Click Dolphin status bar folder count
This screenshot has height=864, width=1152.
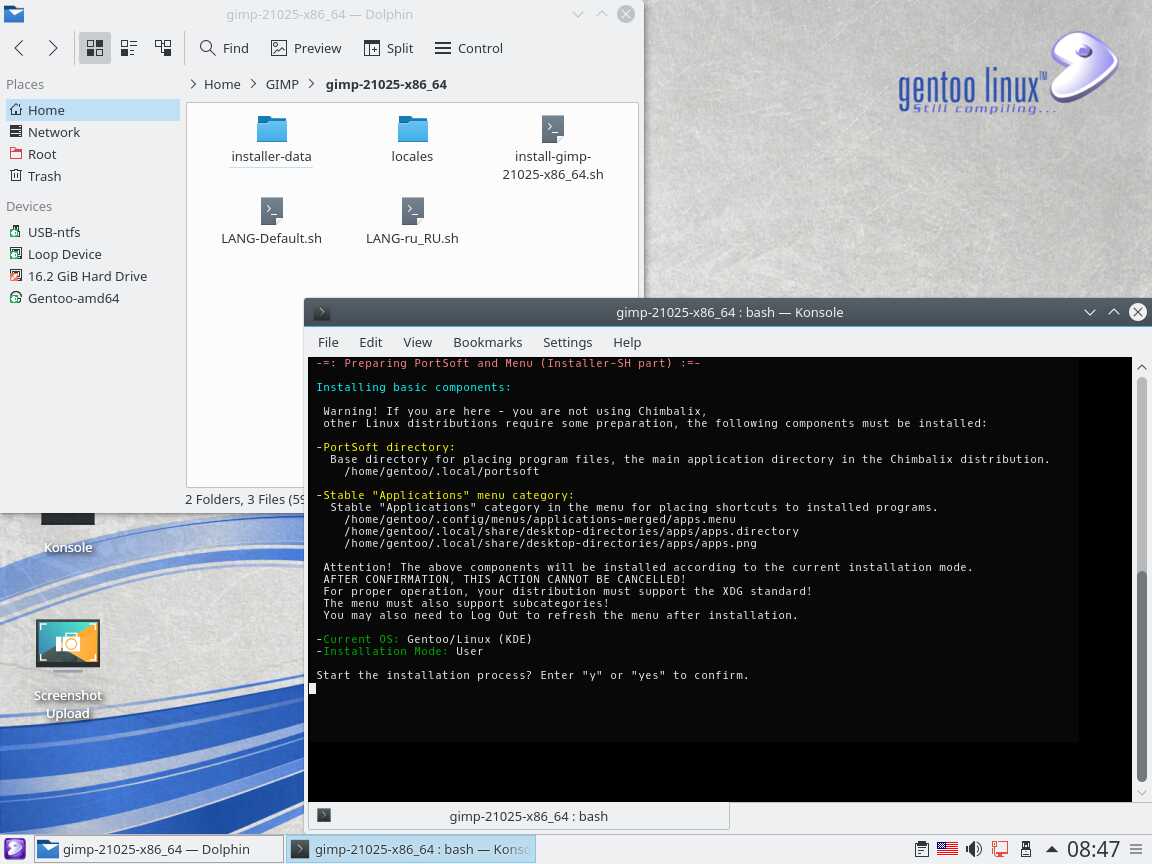[x=244, y=500]
